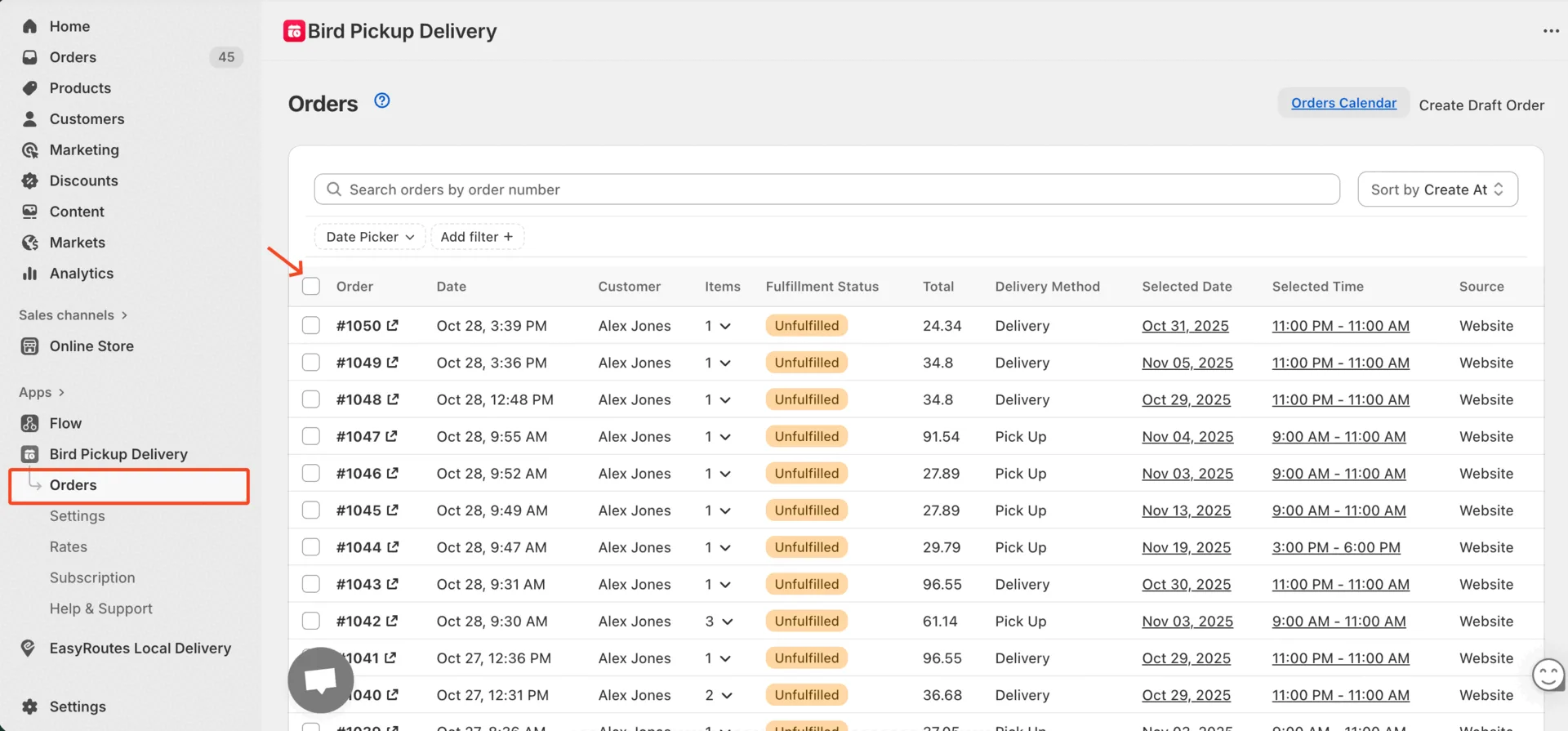Click the three-dot more options icon
Image resolution: width=1568 pixels, height=731 pixels.
pyautogui.click(x=1551, y=31)
